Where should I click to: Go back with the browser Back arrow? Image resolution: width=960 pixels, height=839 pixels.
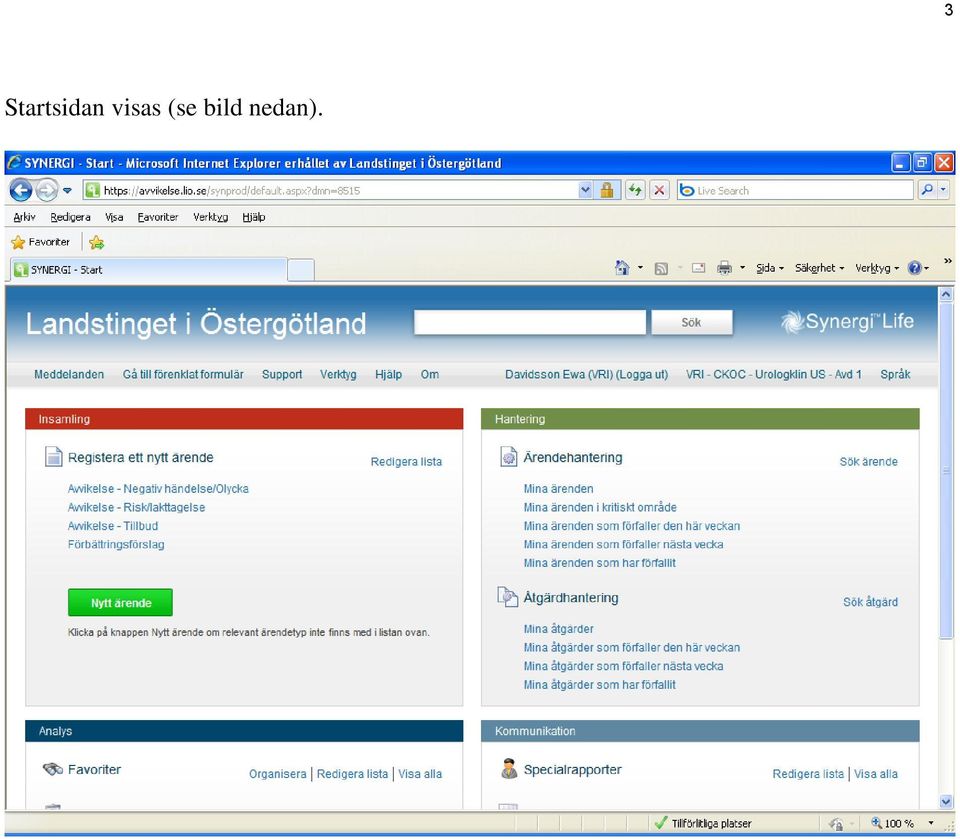[21, 190]
